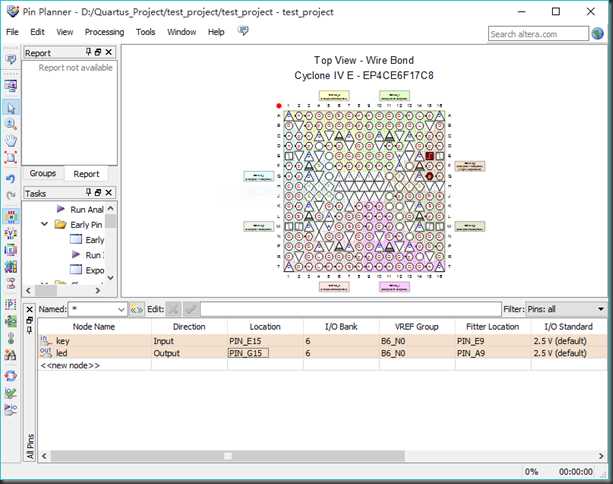
Task: Click the Location column header
Action: coord(265,327)
